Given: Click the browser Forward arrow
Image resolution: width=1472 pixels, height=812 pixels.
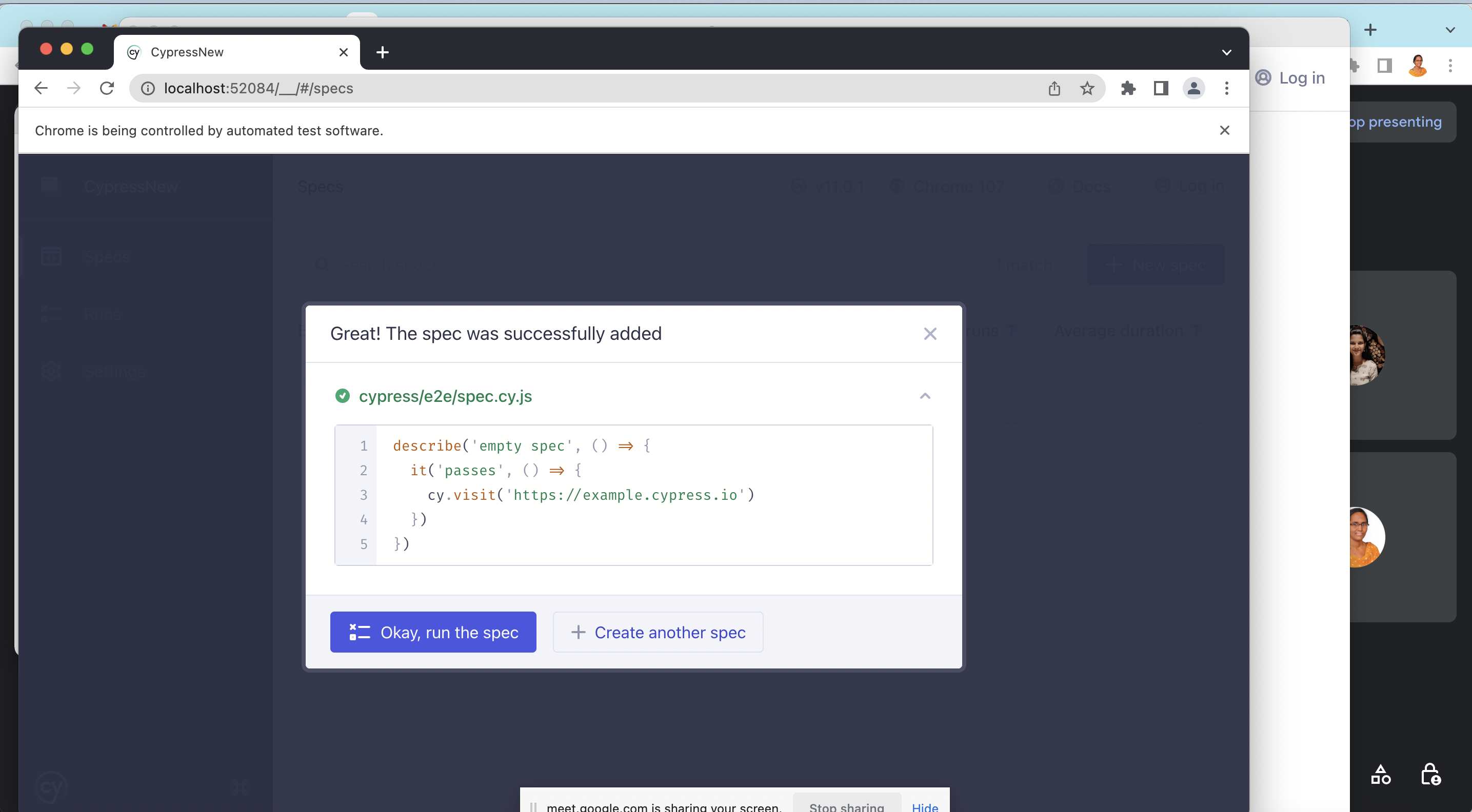Looking at the screenshot, I should 74,88.
